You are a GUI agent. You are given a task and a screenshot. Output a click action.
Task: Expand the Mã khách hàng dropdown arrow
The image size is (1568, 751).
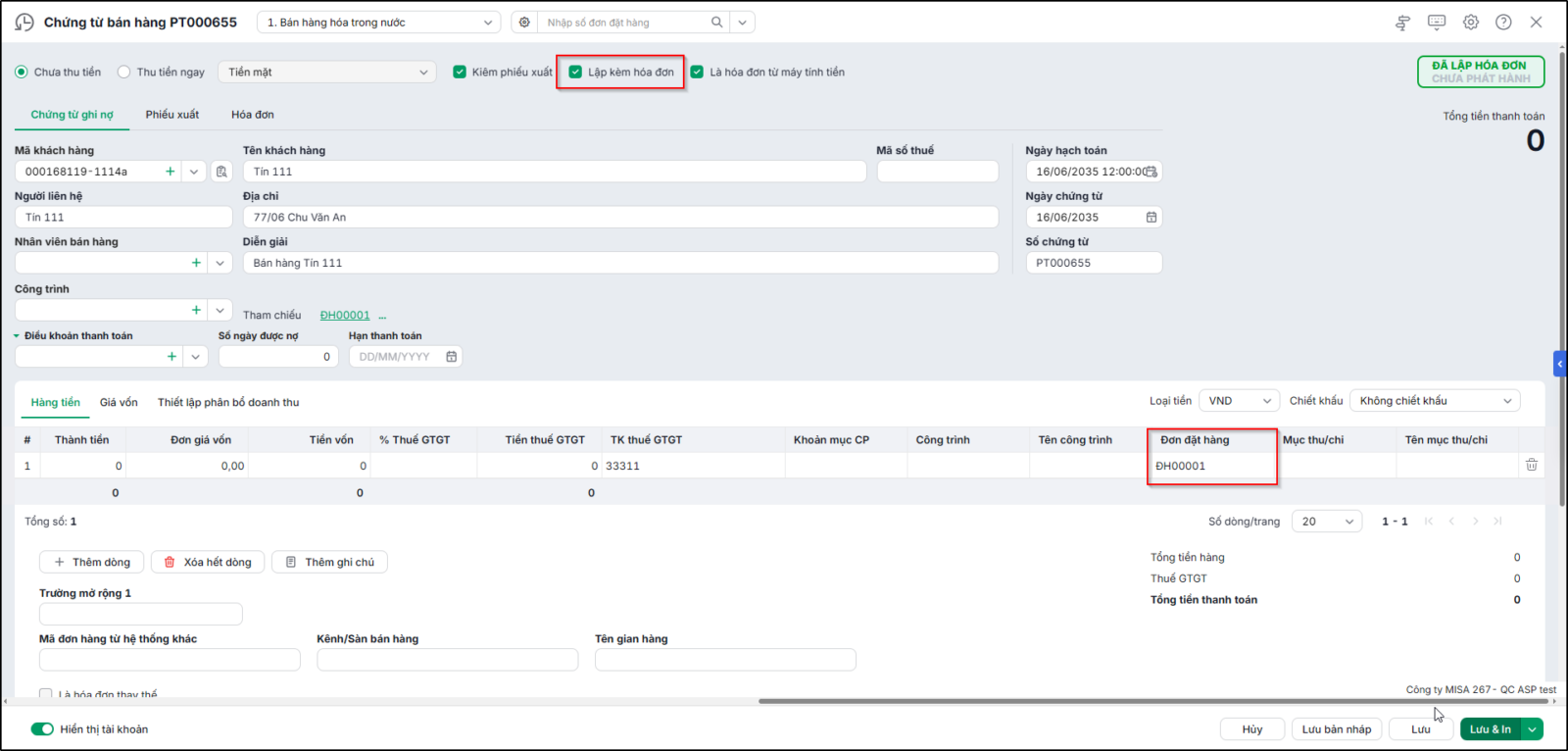pos(194,172)
